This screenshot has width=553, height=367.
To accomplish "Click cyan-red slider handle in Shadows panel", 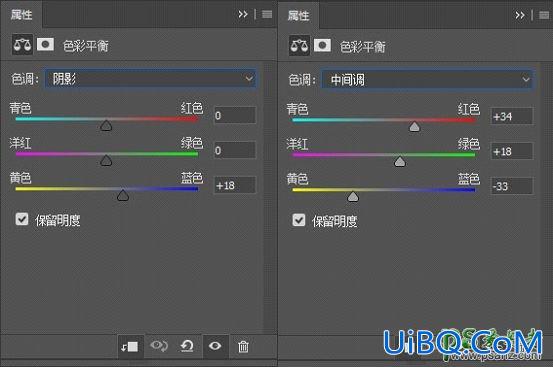I will (106, 126).
